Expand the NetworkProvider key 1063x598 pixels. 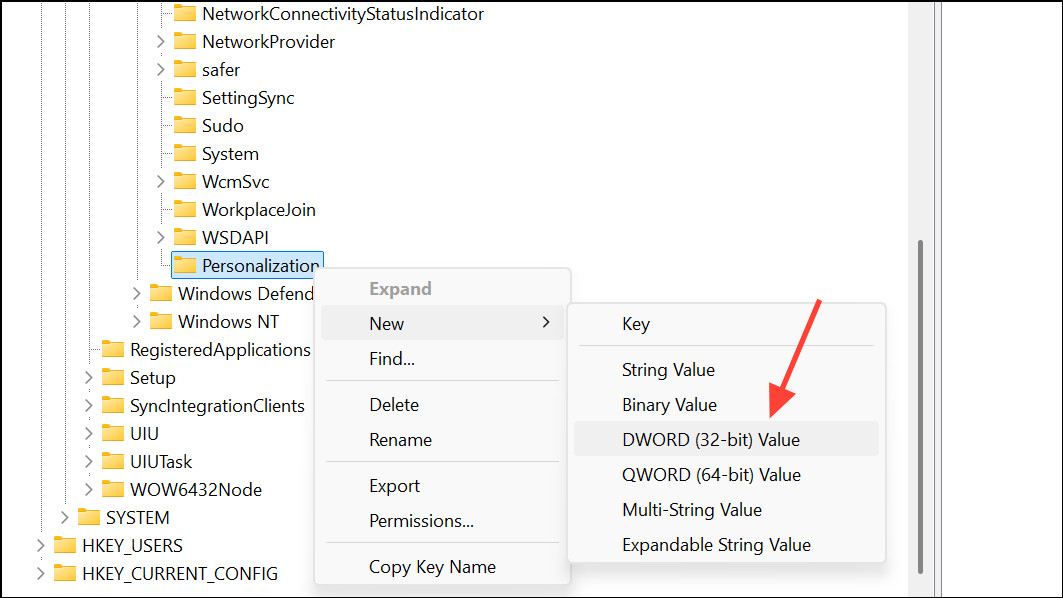[161, 42]
